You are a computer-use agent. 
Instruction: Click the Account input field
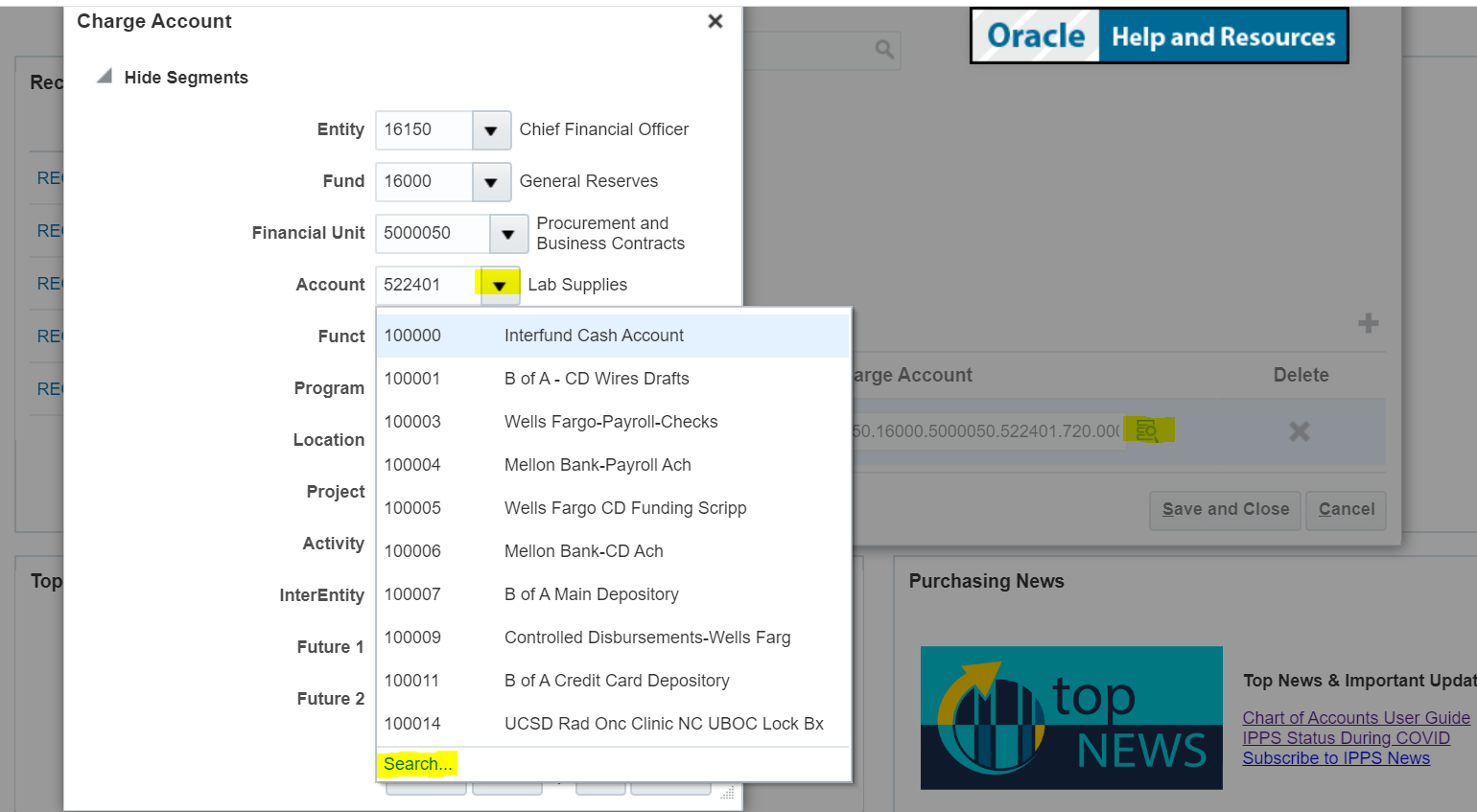tap(429, 286)
